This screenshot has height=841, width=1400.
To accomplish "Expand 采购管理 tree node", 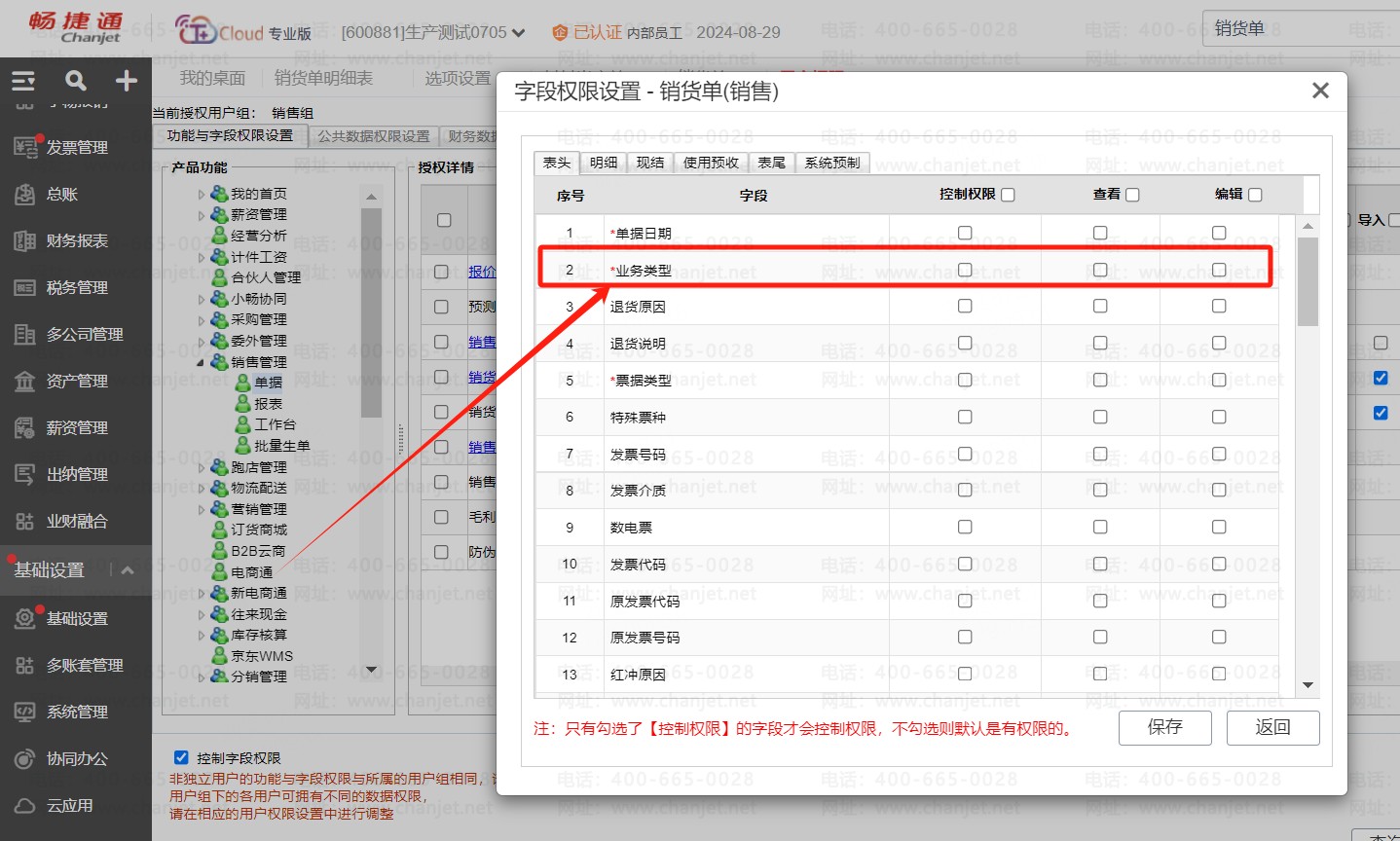I will (202, 320).
